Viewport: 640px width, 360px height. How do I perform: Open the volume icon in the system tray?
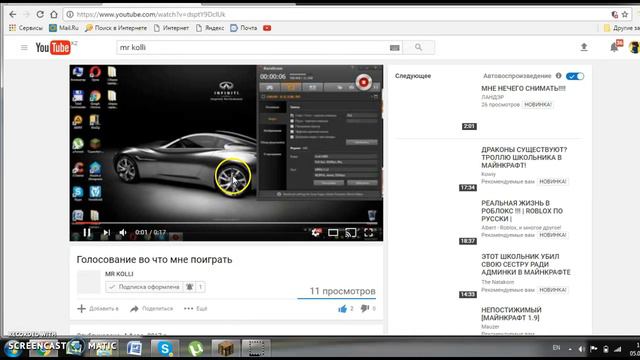pyautogui.click(x=582, y=349)
